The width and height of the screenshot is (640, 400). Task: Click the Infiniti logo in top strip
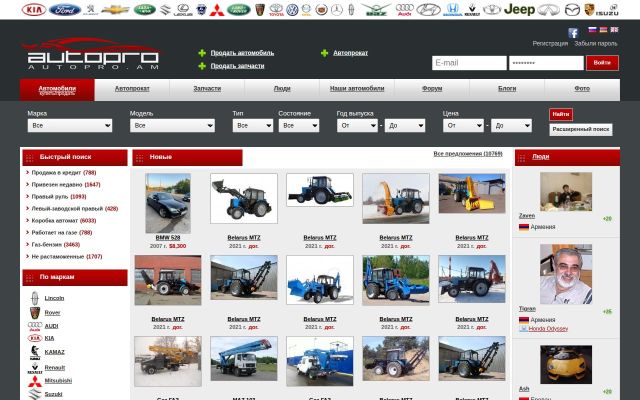549,9
